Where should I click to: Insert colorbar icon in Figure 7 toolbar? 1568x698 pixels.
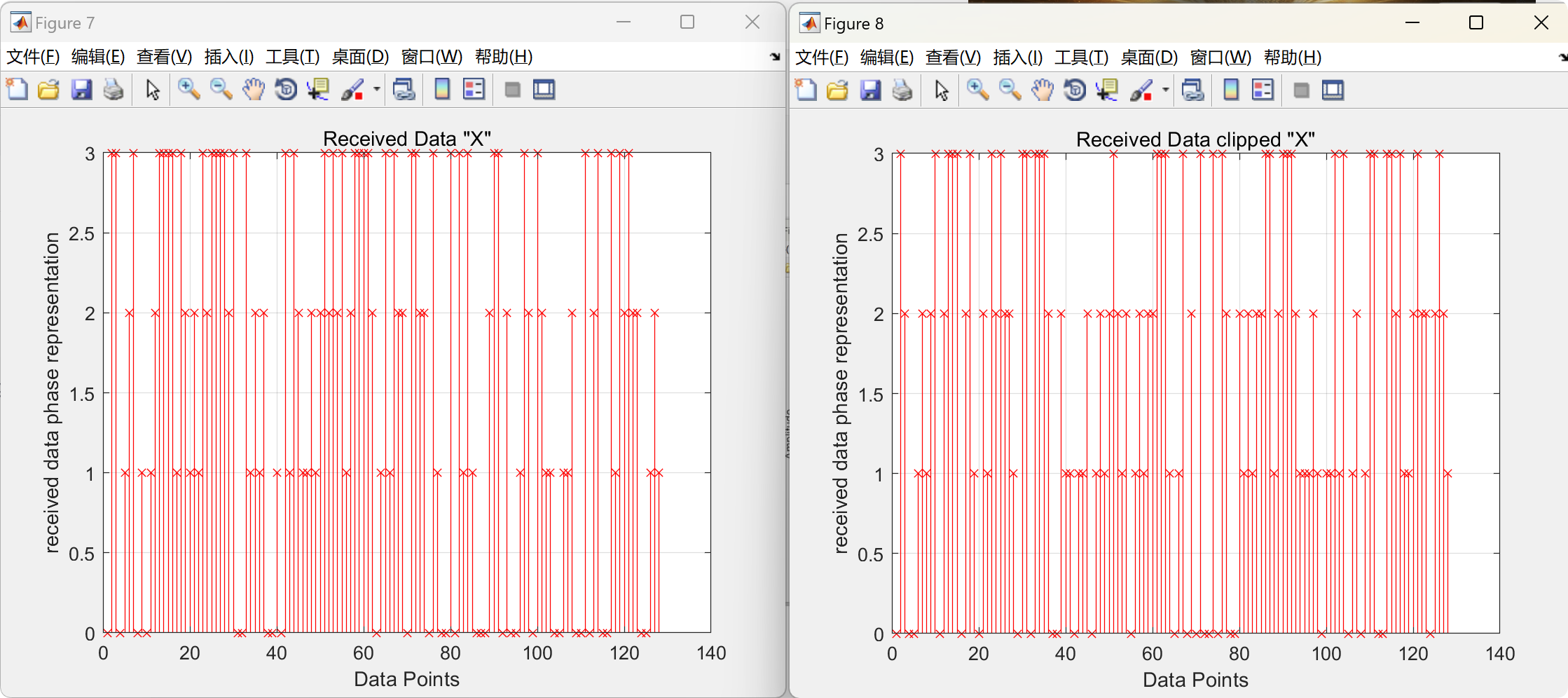pos(442,89)
